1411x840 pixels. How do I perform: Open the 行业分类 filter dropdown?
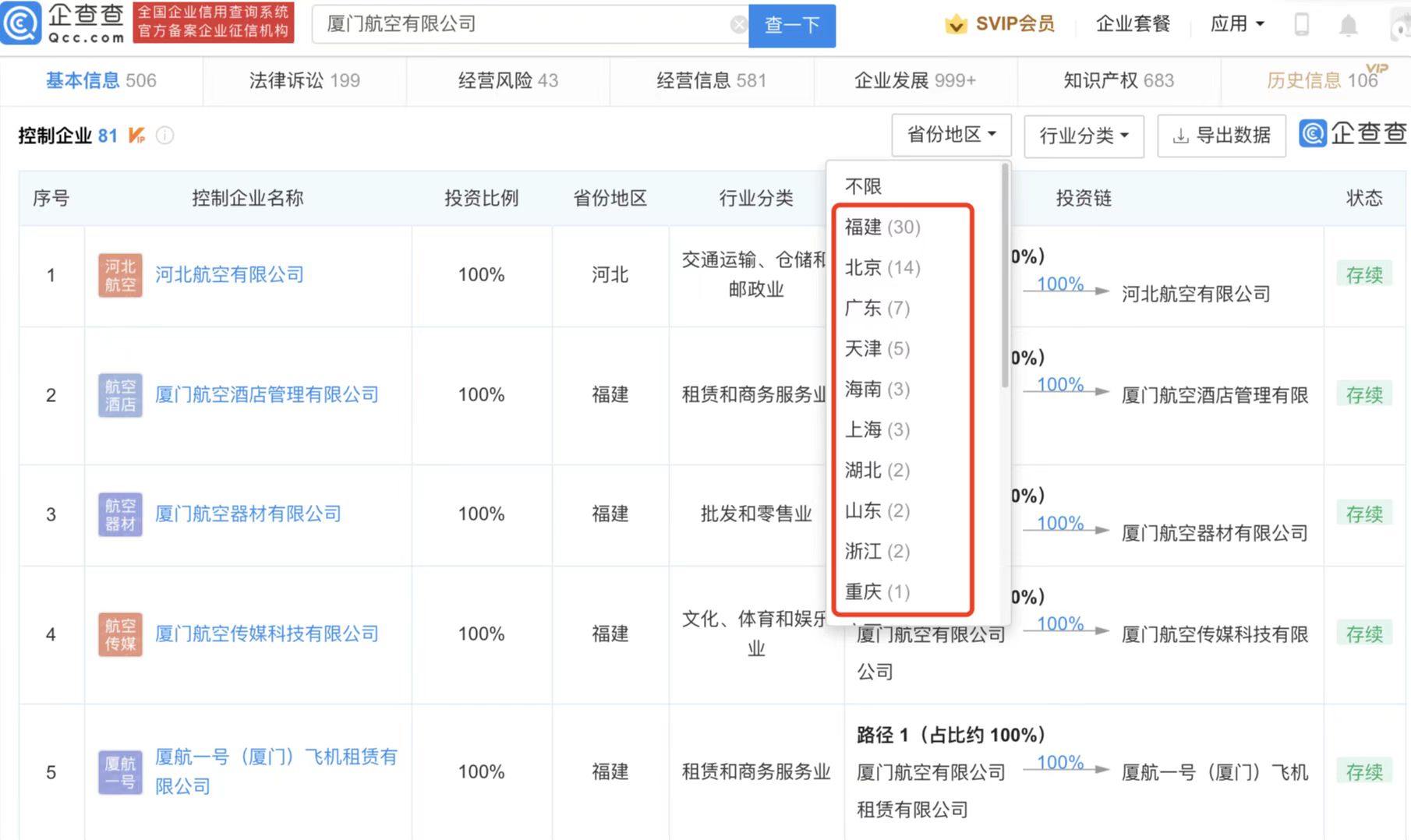pos(1084,136)
